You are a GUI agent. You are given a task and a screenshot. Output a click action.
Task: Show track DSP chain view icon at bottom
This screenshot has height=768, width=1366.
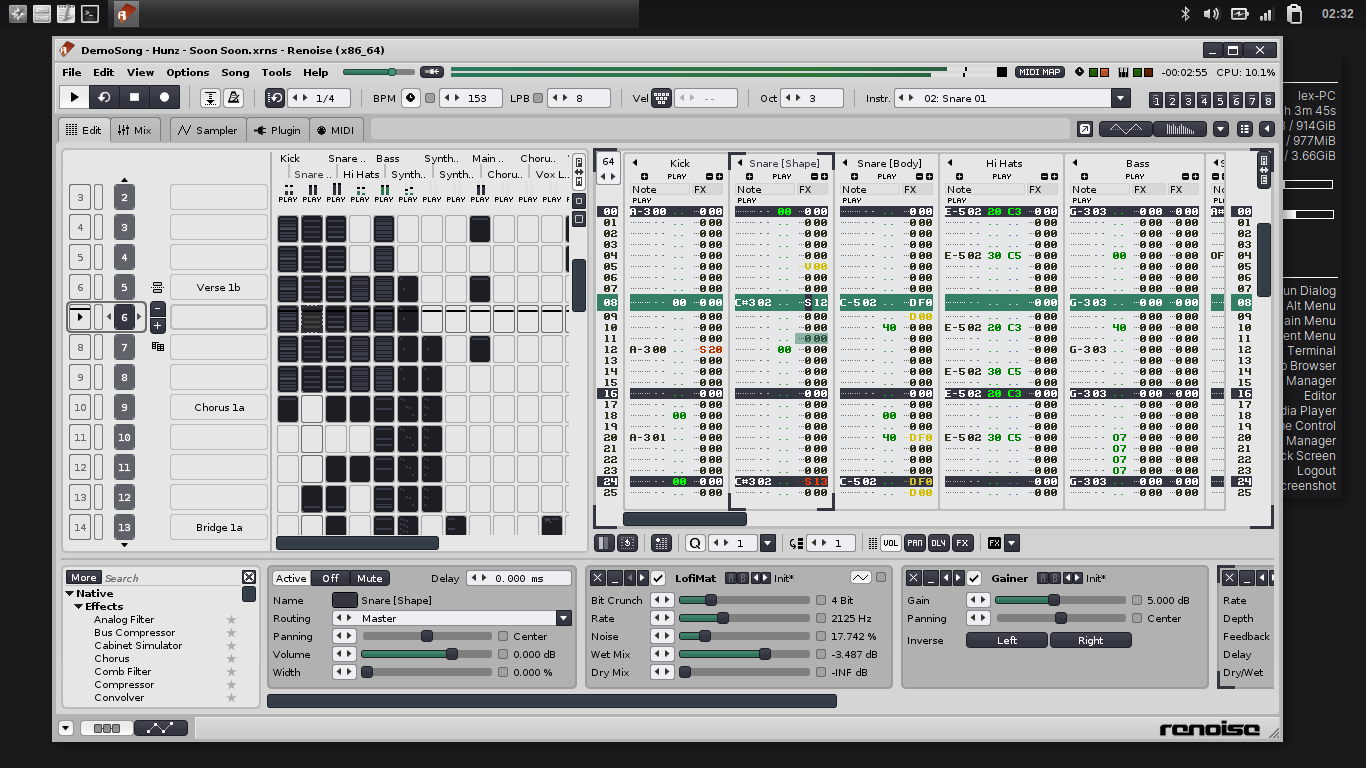[106, 728]
